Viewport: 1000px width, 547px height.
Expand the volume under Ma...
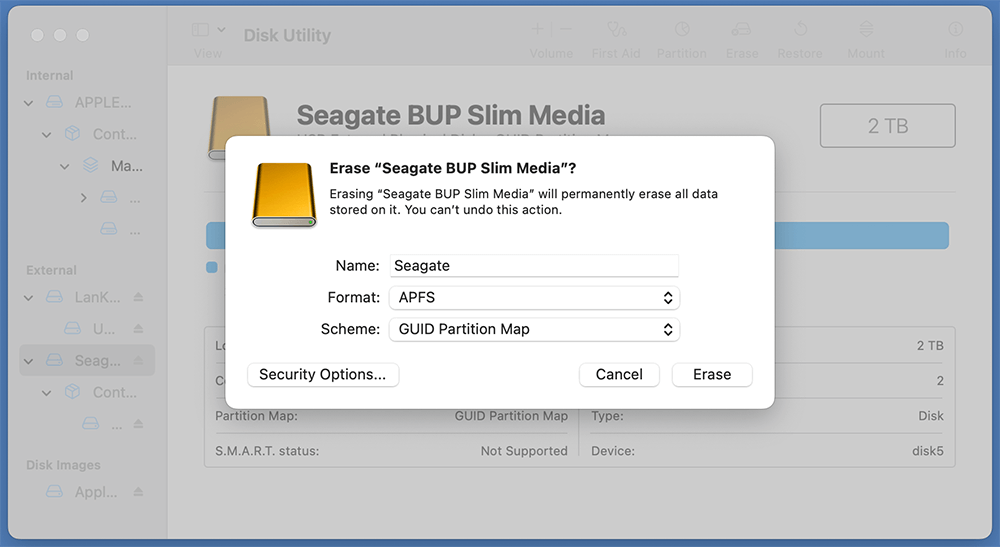[x=83, y=198]
